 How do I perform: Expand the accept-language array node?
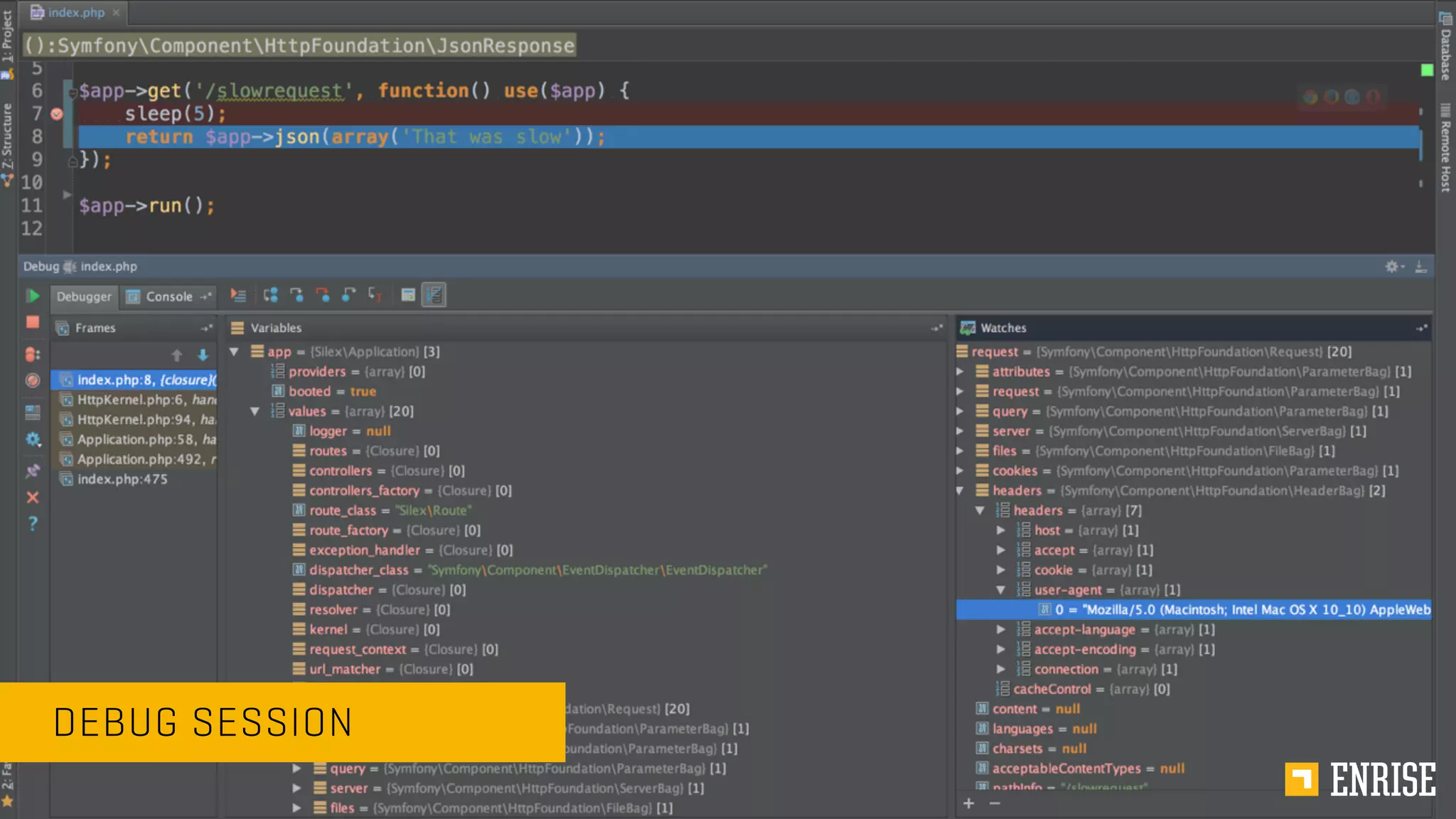(x=1001, y=630)
